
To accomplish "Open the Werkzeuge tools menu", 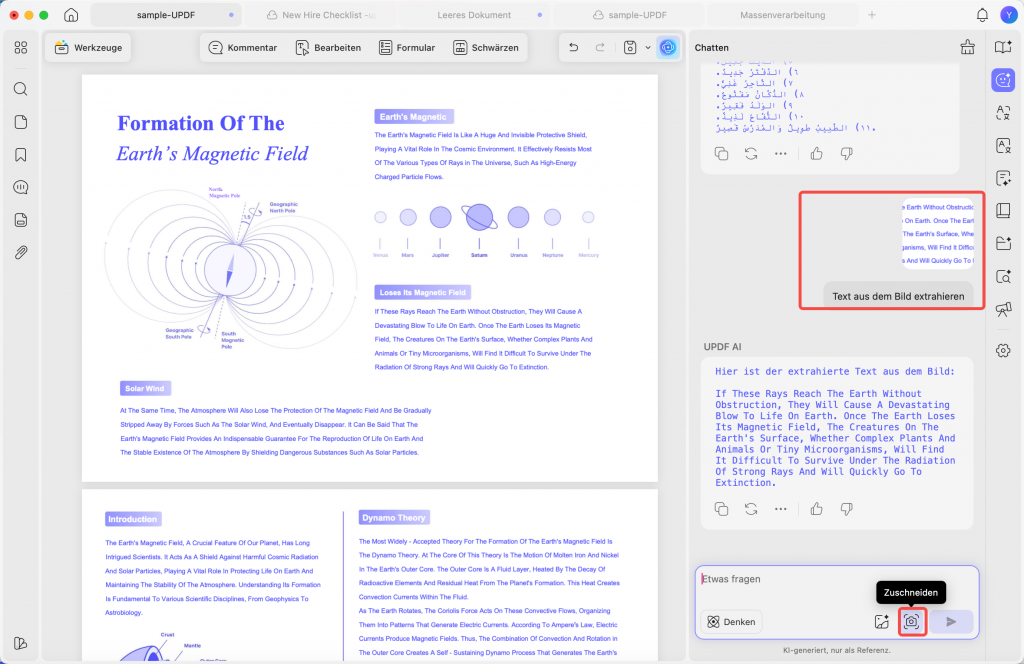I will pyautogui.click(x=88, y=47).
